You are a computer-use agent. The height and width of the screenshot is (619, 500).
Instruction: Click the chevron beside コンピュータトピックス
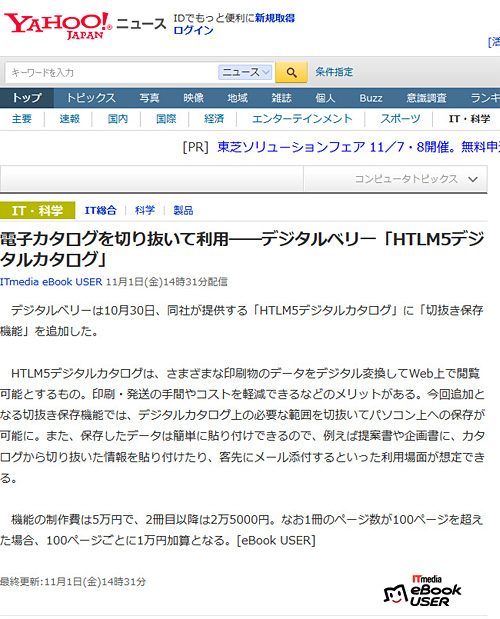(473, 179)
